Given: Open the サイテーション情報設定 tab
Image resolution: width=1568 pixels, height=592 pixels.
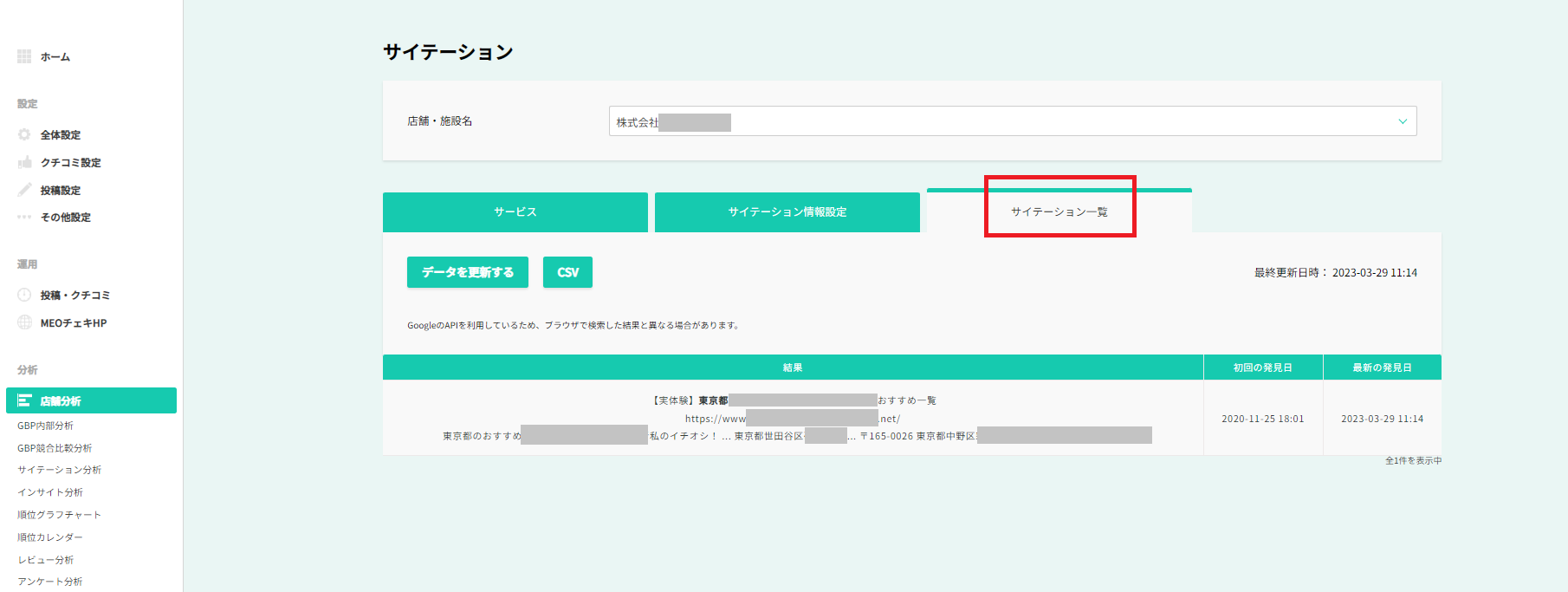Looking at the screenshot, I should tap(787, 212).
